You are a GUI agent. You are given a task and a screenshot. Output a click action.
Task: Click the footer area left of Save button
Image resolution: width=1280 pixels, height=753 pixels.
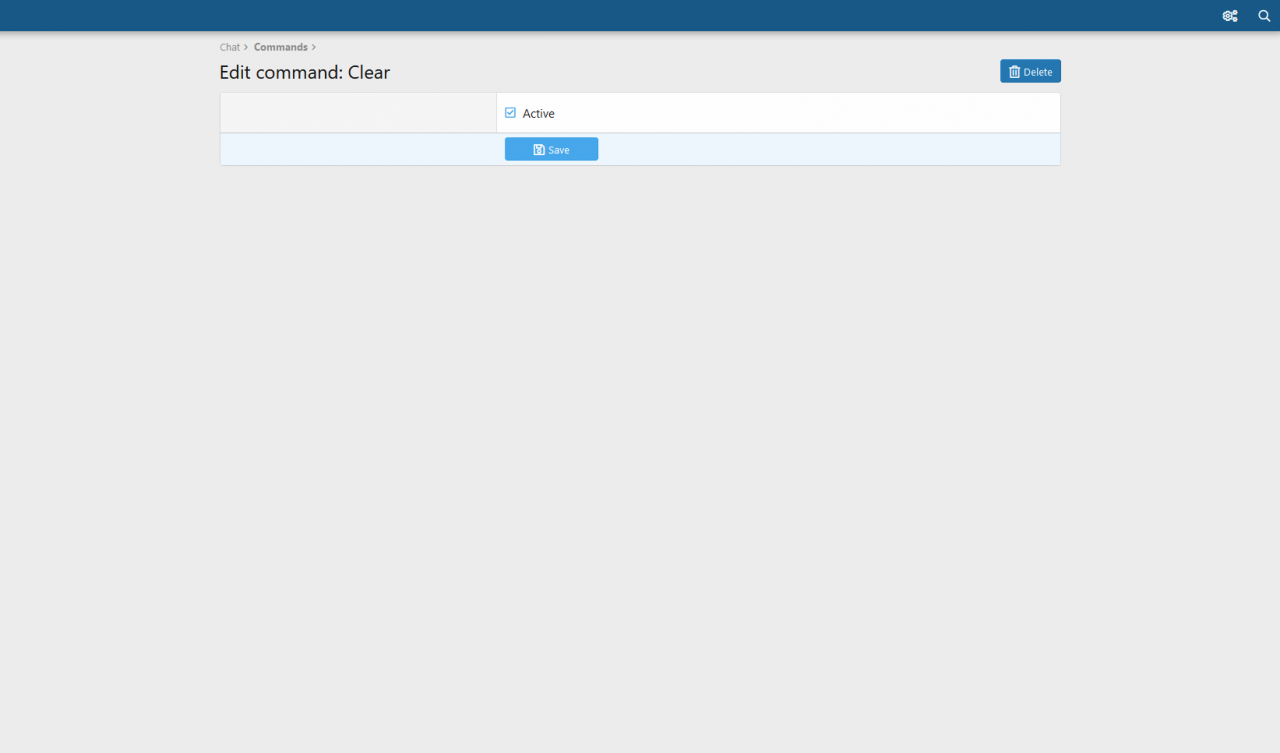[360, 149]
